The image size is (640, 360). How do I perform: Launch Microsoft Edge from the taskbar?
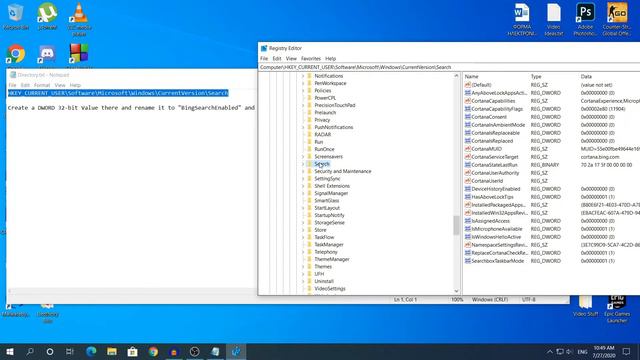[x=91, y=351]
